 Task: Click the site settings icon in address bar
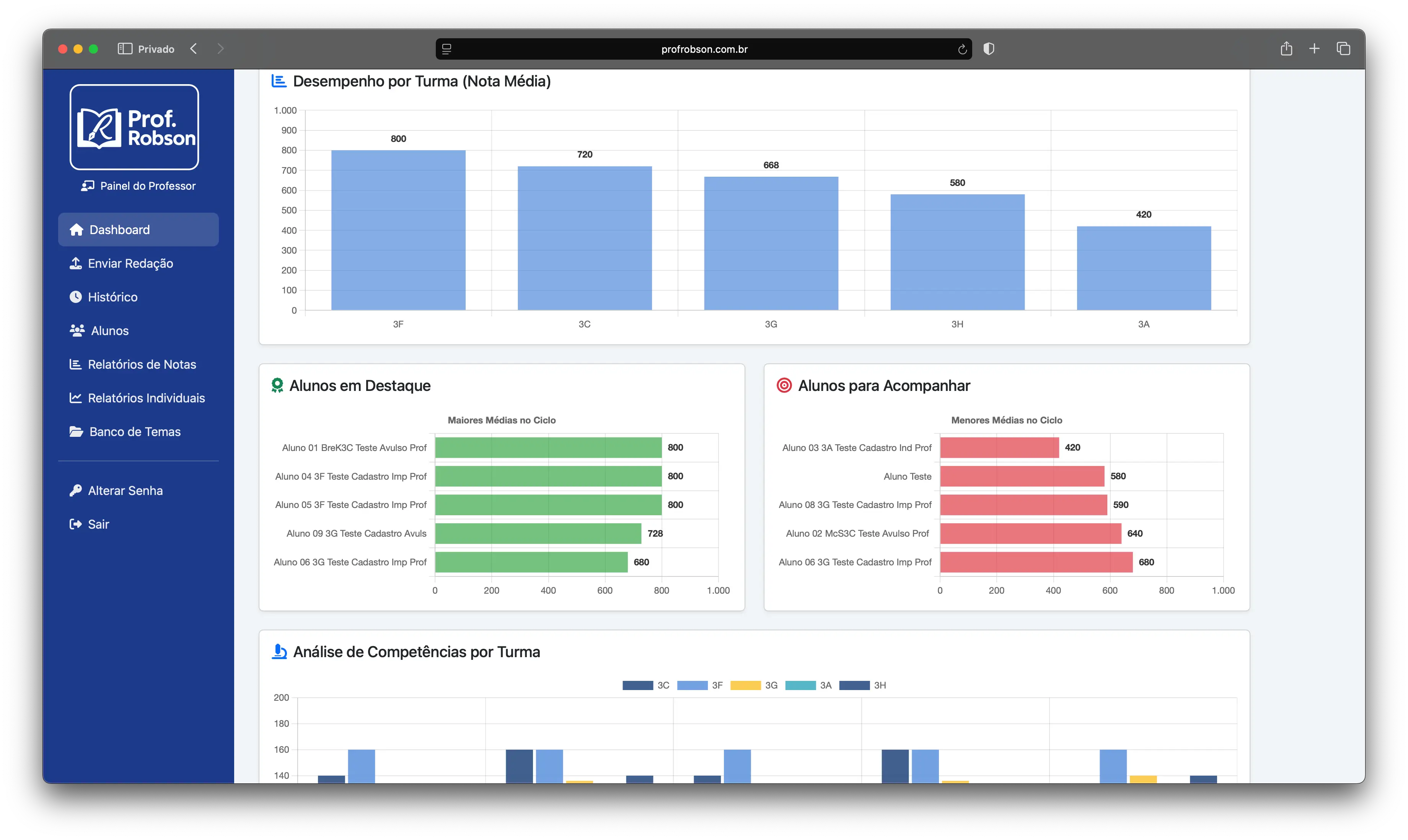point(447,49)
